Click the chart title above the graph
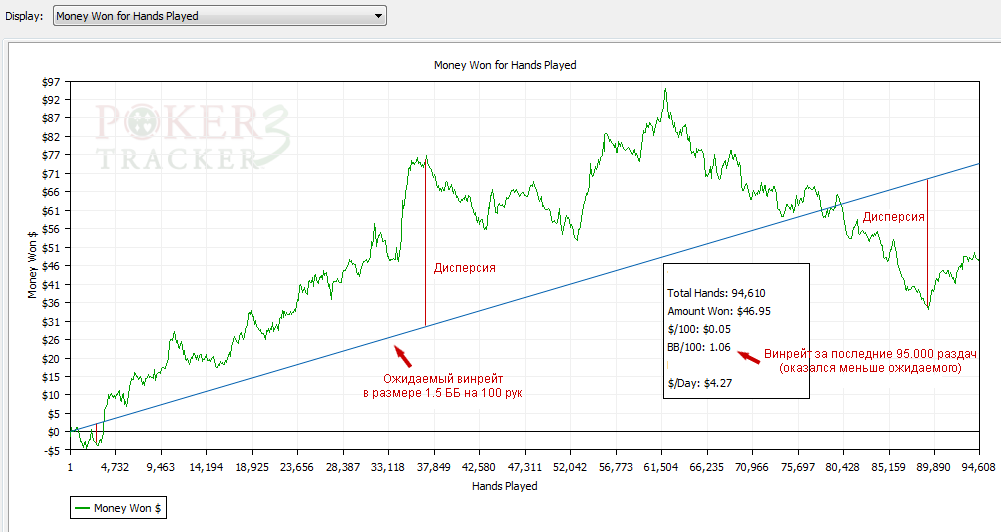The width and height of the screenshot is (1001, 532). coord(504,65)
